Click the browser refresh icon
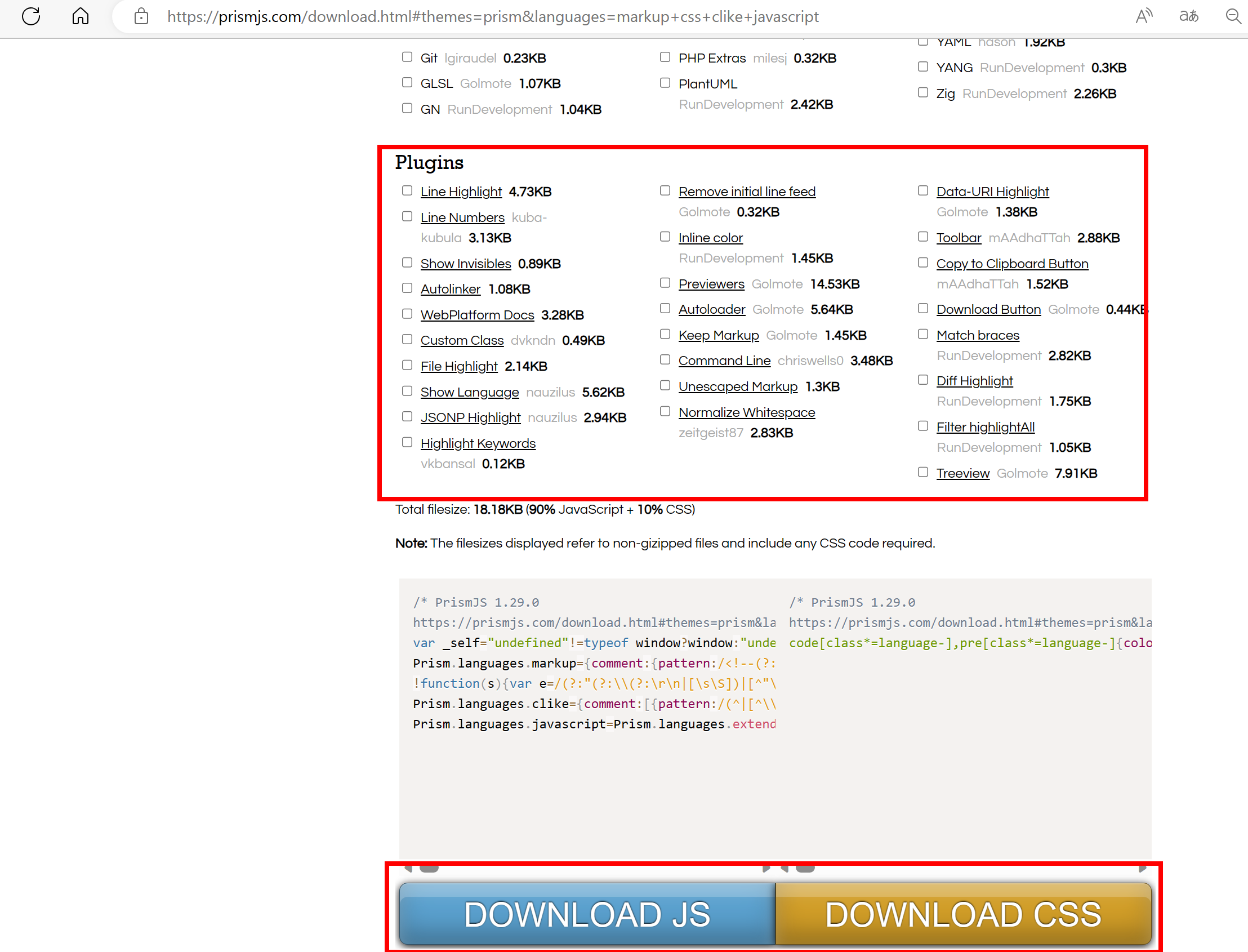The height and width of the screenshot is (952, 1248). [x=31, y=16]
